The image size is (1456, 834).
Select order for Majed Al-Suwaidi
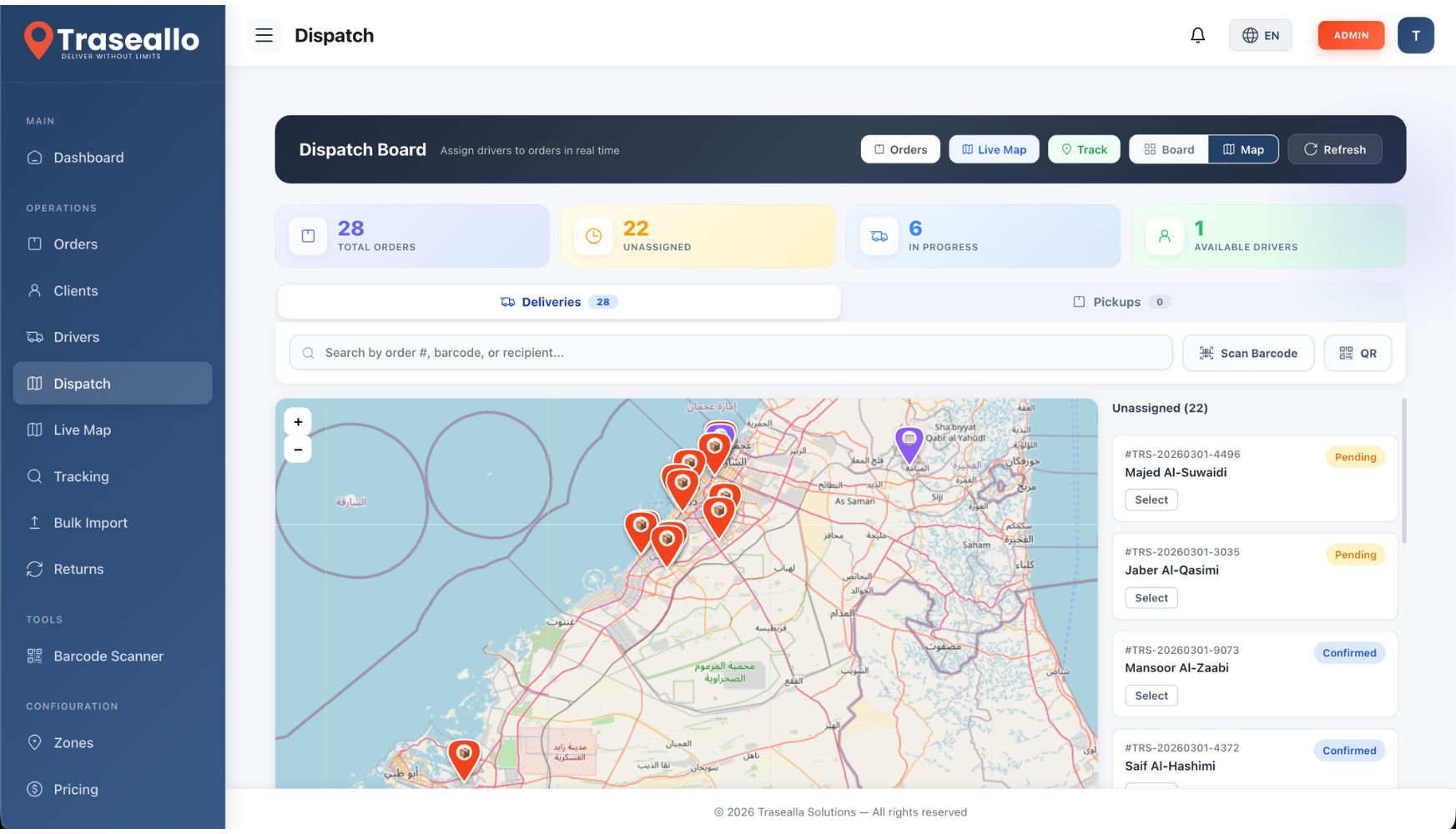click(1151, 500)
